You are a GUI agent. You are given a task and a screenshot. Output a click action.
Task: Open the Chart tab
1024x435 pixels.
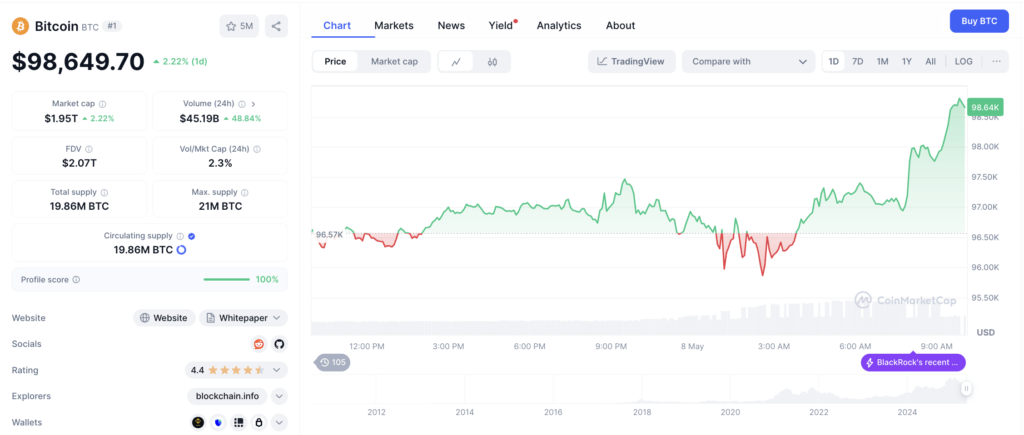(x=337, y=25)
